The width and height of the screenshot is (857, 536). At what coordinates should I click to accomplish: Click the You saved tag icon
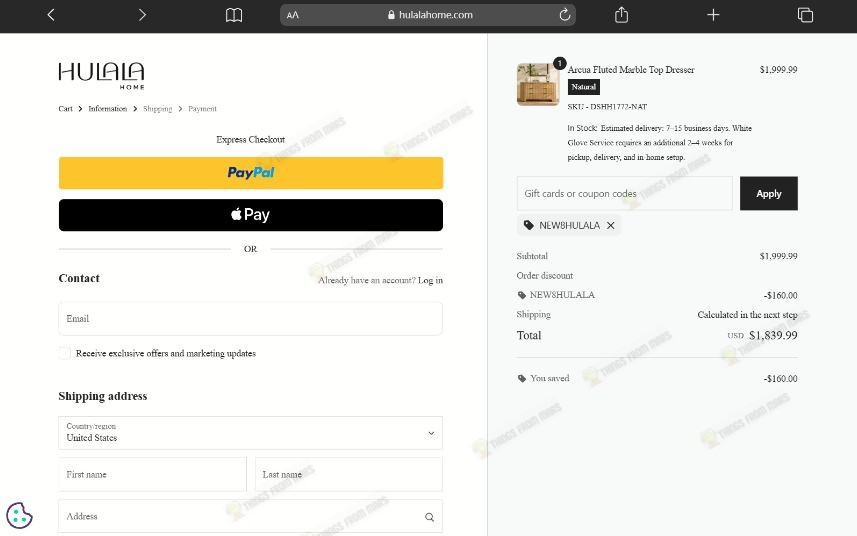521,378
